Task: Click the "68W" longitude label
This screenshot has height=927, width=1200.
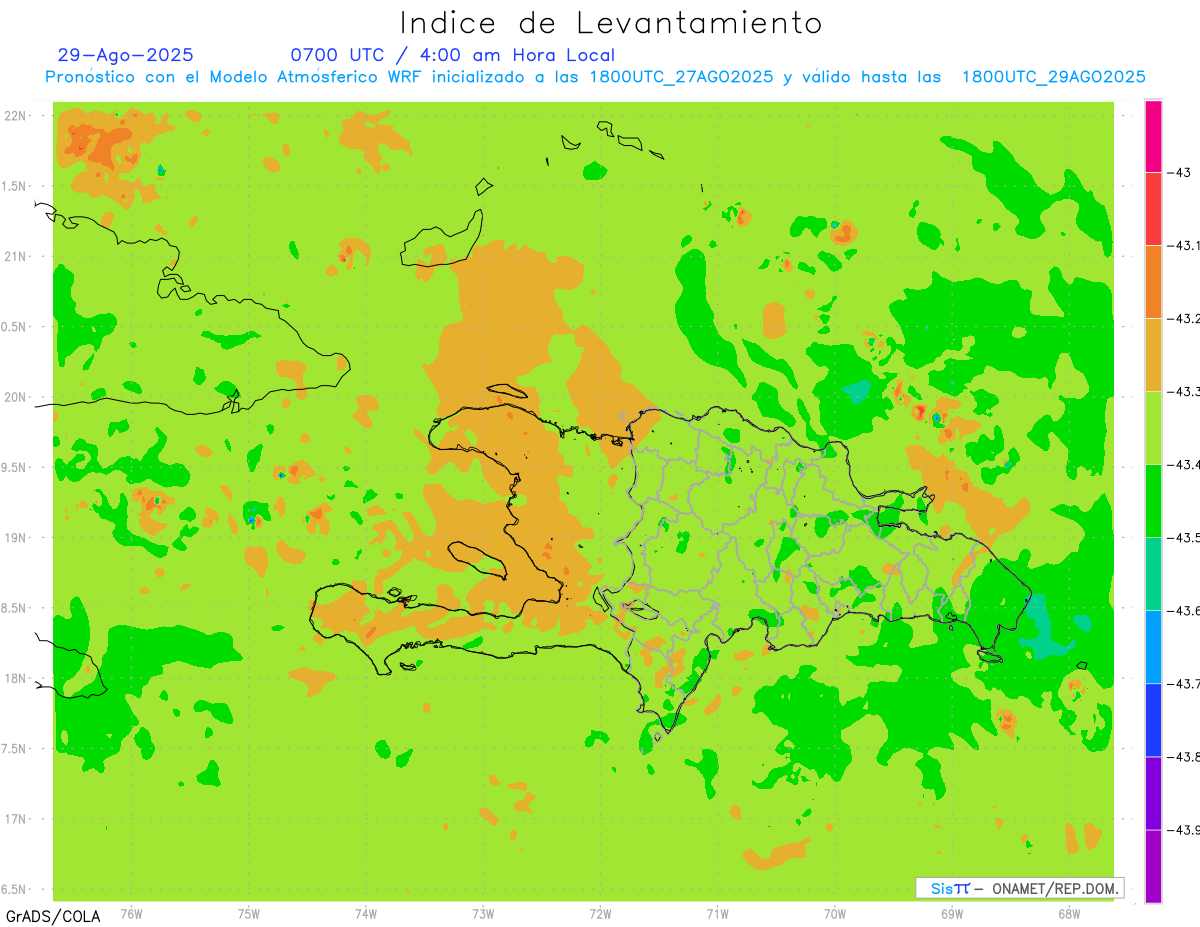Action: (x=1069, y=914)
